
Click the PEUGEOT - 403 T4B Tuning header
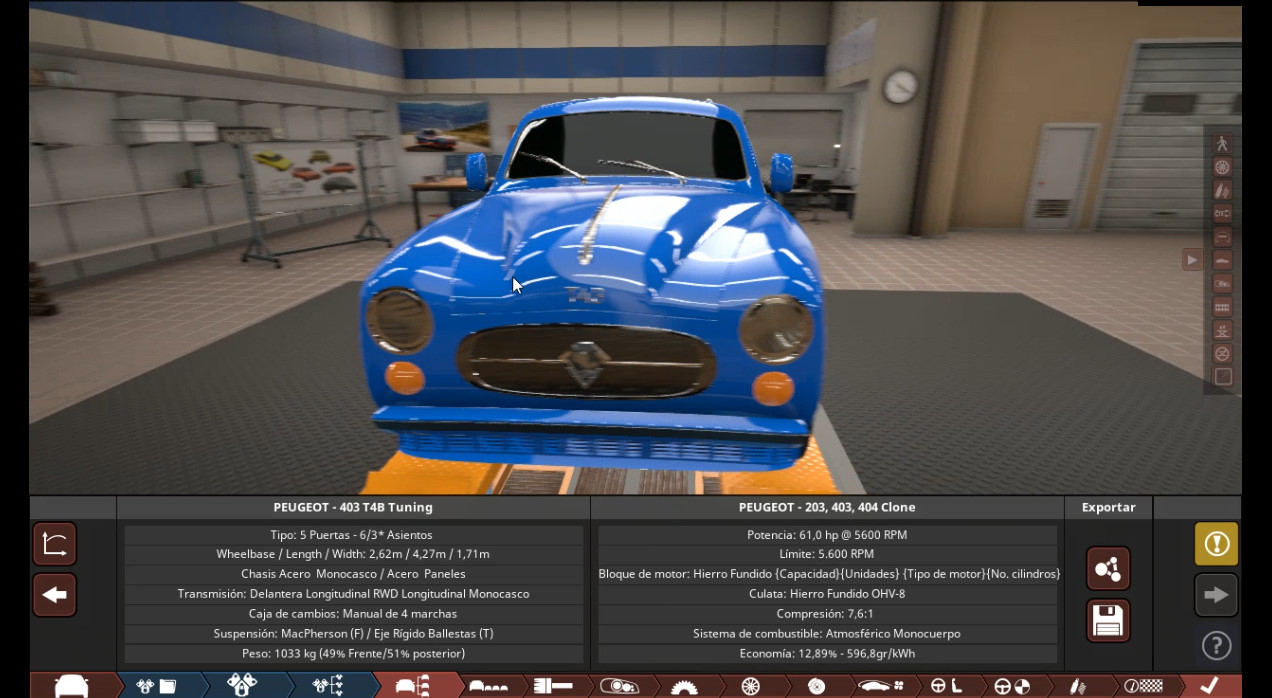(x=353, y=507)
